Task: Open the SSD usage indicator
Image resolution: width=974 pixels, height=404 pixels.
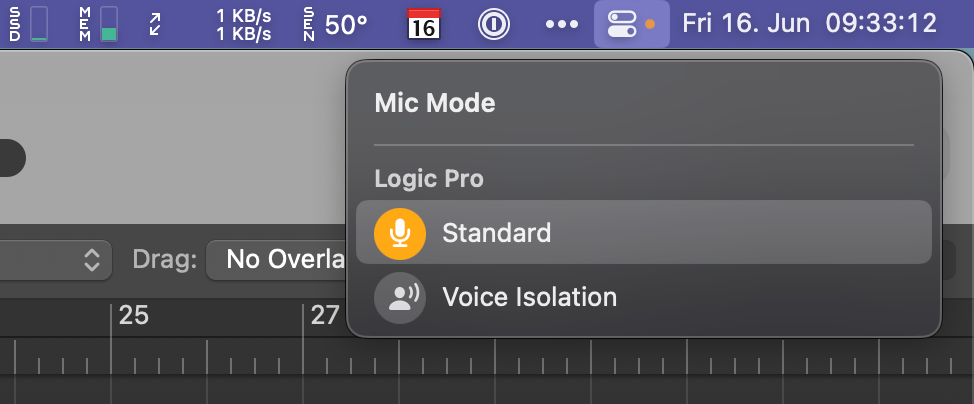Action: point(30,24)
